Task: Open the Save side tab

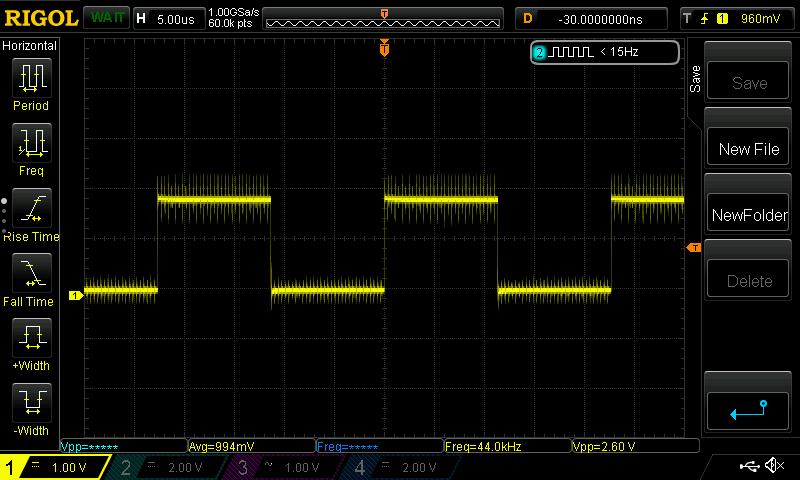Action: click(695, 79)
